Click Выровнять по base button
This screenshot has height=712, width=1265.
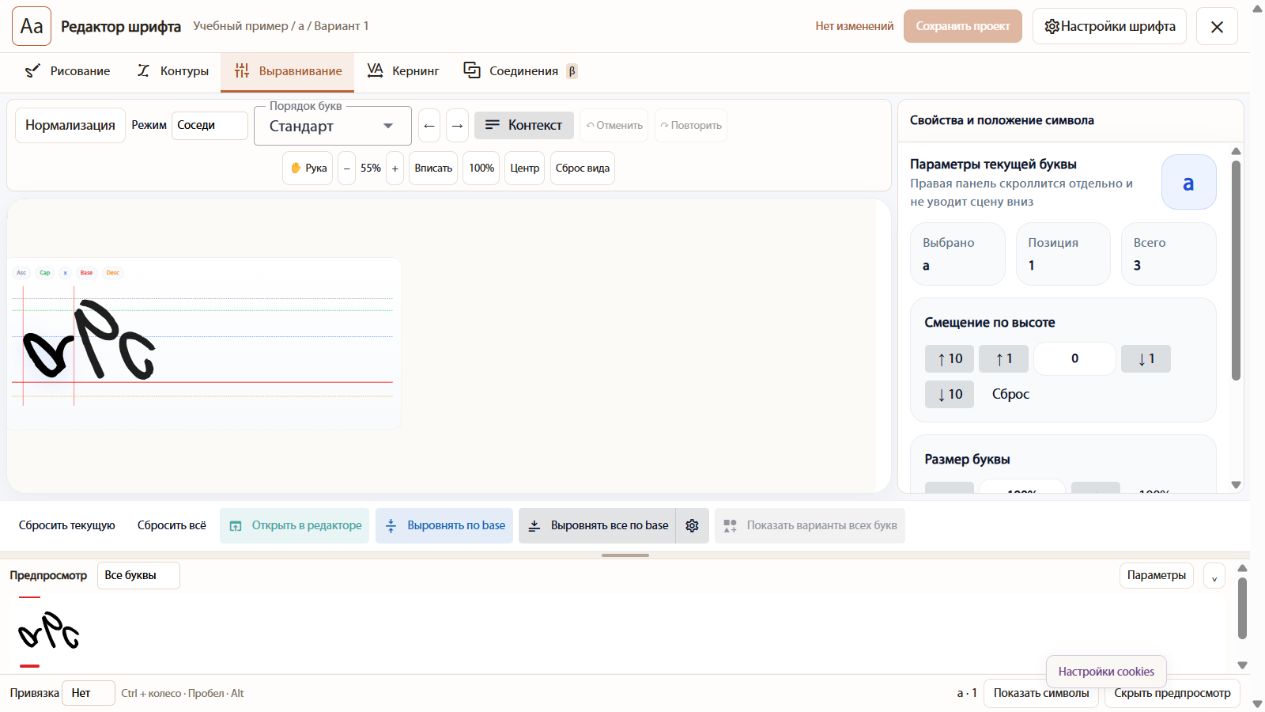(x=446, y=525)
